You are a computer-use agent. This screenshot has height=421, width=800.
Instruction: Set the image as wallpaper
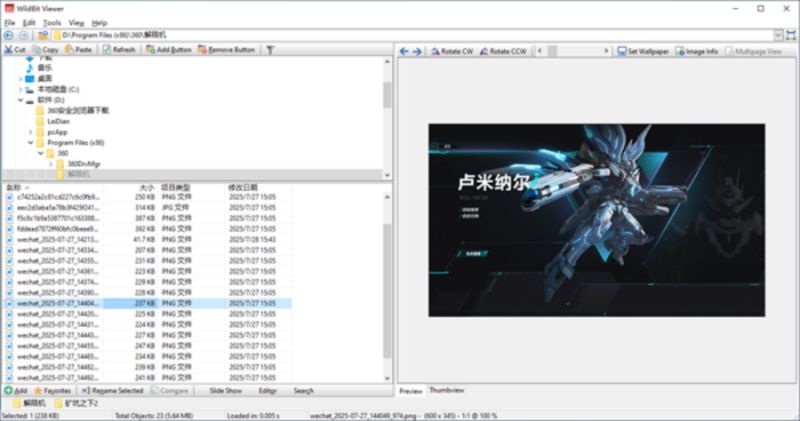pyautogui.click(x=643, y=51)
